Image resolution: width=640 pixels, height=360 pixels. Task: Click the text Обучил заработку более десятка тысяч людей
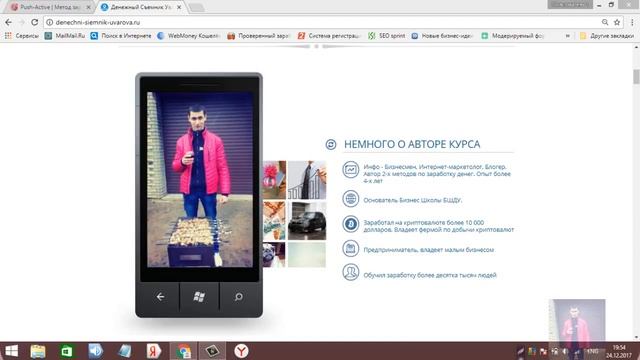pos(430,275)
